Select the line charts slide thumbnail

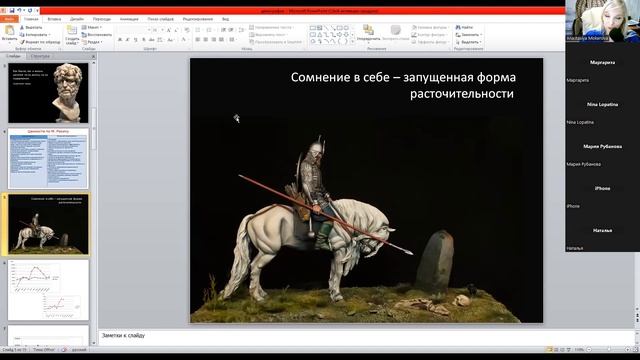[48, 290]
